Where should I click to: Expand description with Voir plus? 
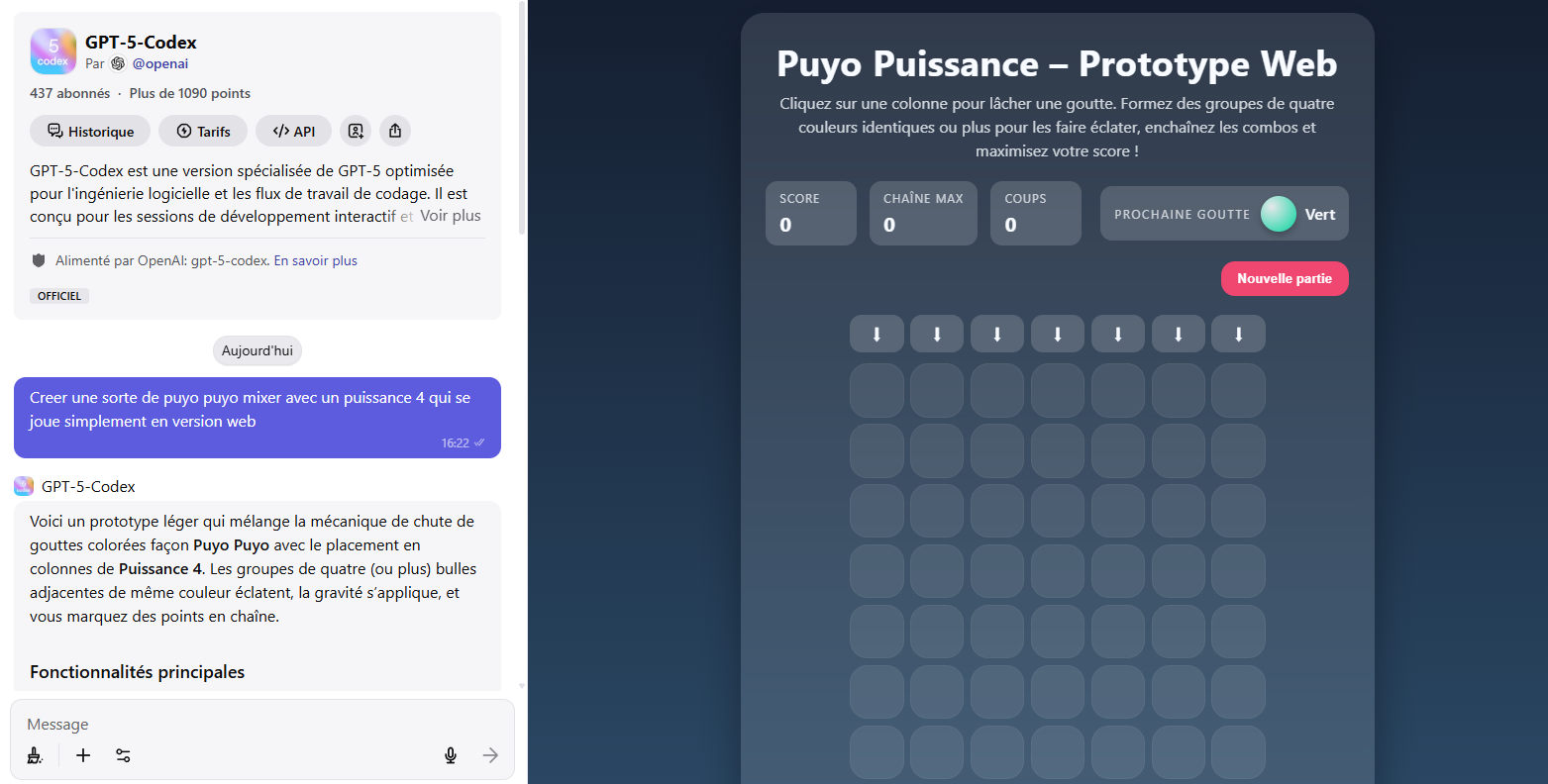(x=451, y=216)
